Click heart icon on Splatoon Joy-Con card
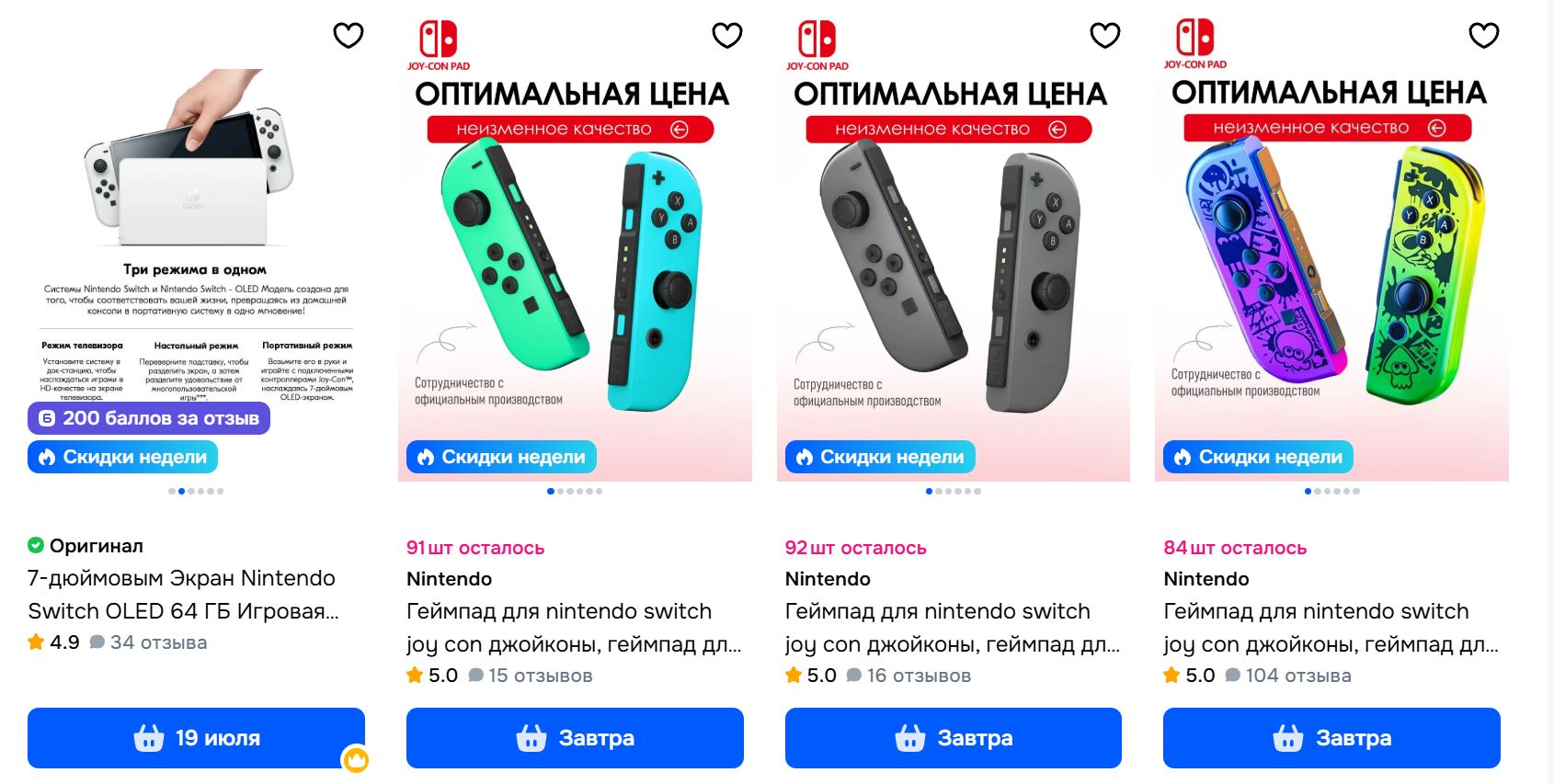 [1484, 35]
